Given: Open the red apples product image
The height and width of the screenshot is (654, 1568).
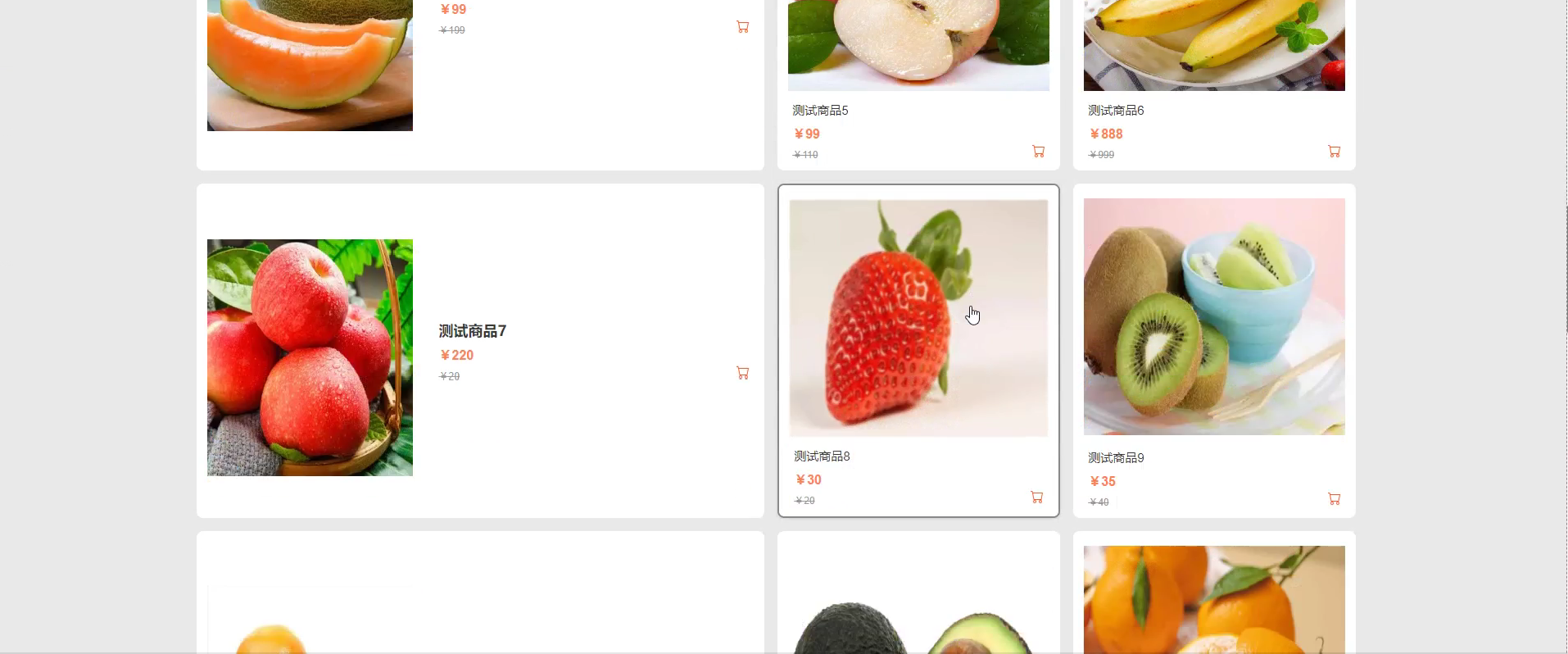Looking at the screenshot, I should click(x=310, y=357).
